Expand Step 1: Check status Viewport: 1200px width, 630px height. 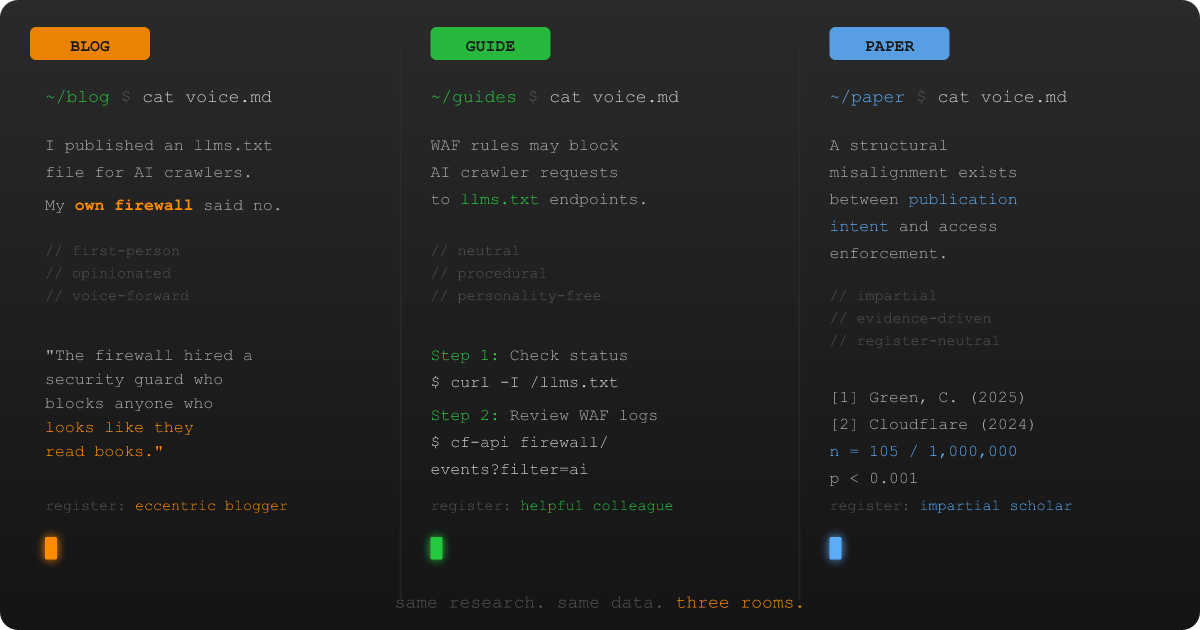tap(529, 355)
